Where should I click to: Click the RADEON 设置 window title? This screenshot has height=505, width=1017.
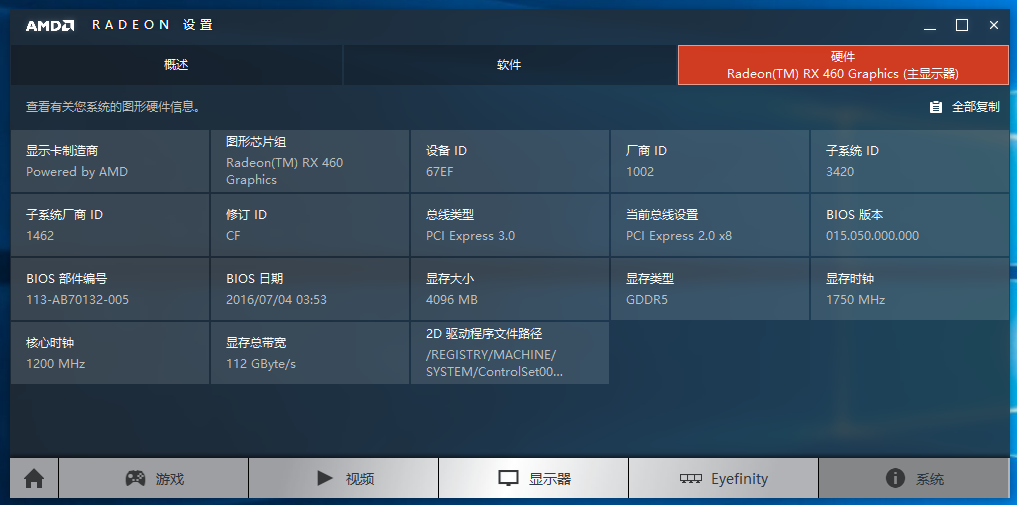(x=152, y=25)
